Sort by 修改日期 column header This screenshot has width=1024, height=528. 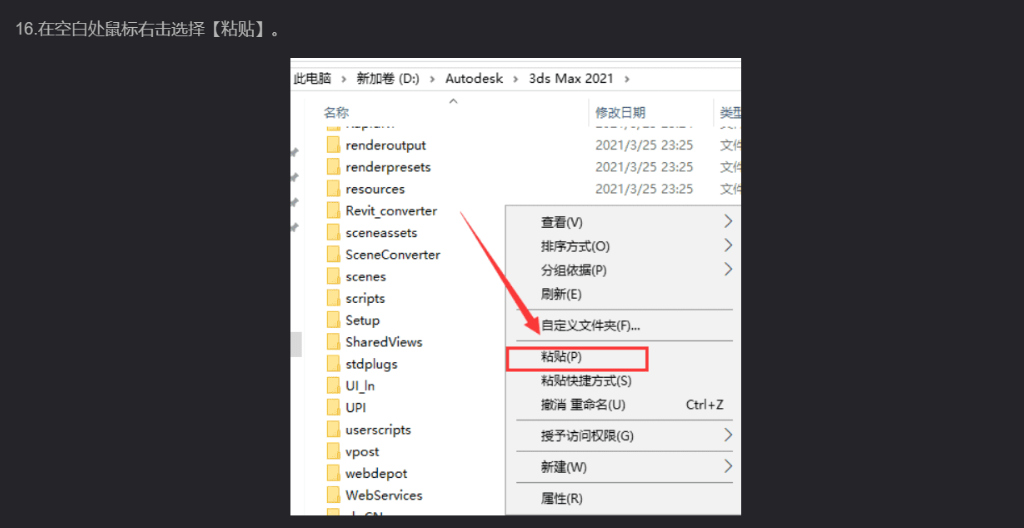tap(620, 113)
